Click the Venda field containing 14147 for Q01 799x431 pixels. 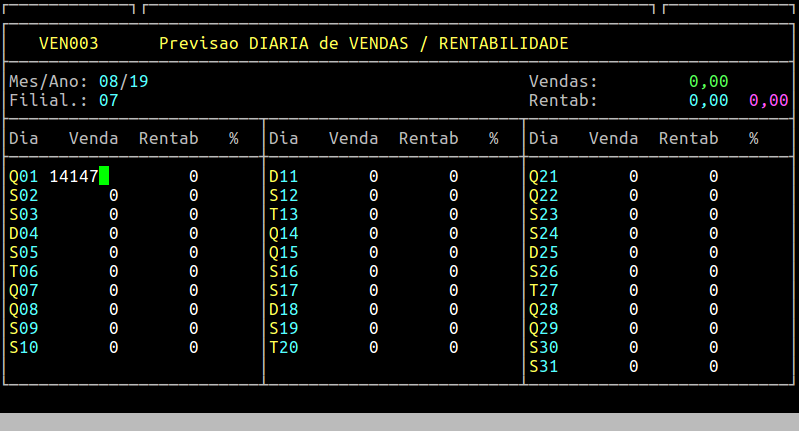(x=74, y=176)
